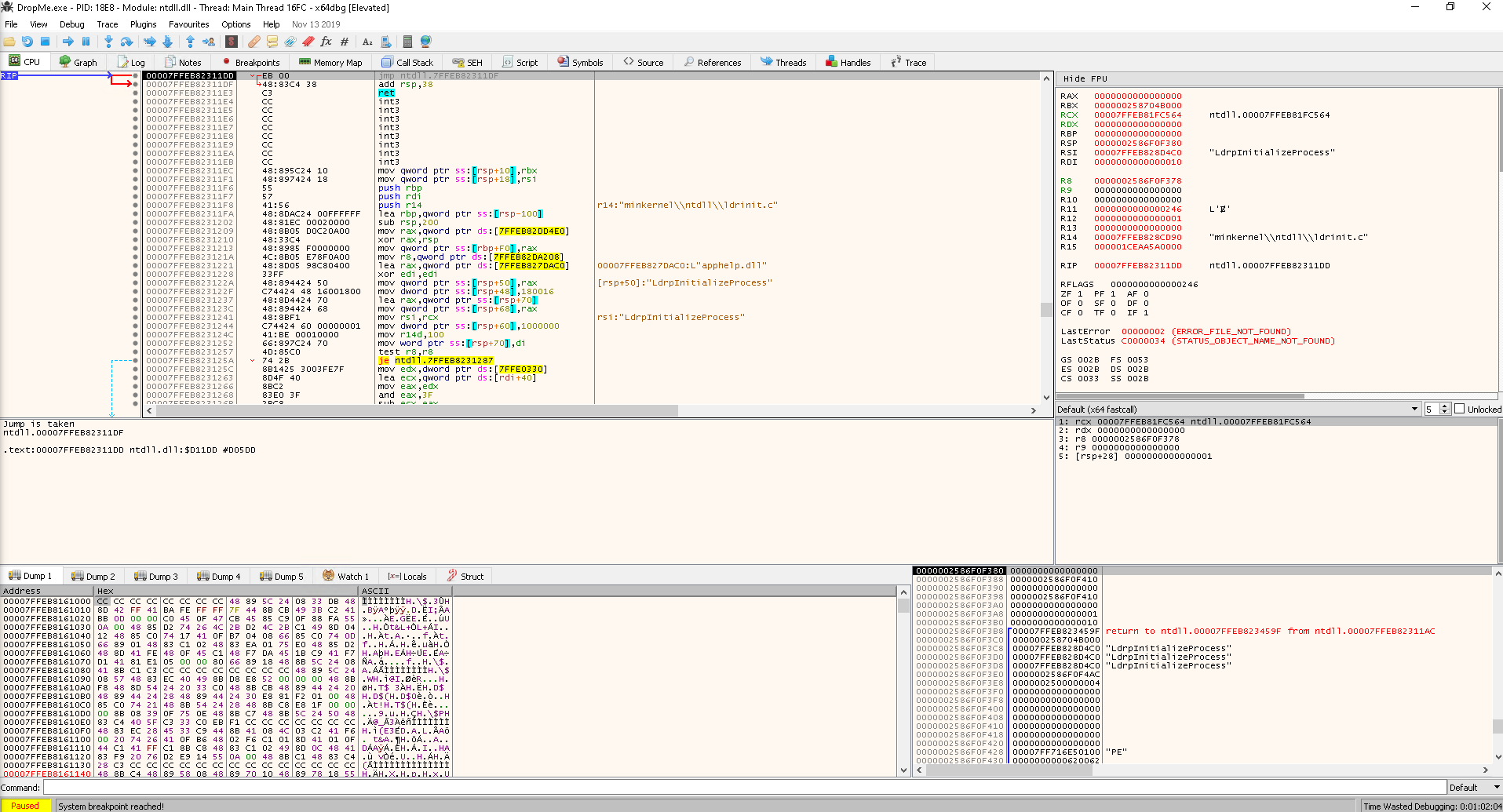Stop debugging with the blue square icon
The height and width of the screenshot is (812, 1503).
tap(45, 42)
